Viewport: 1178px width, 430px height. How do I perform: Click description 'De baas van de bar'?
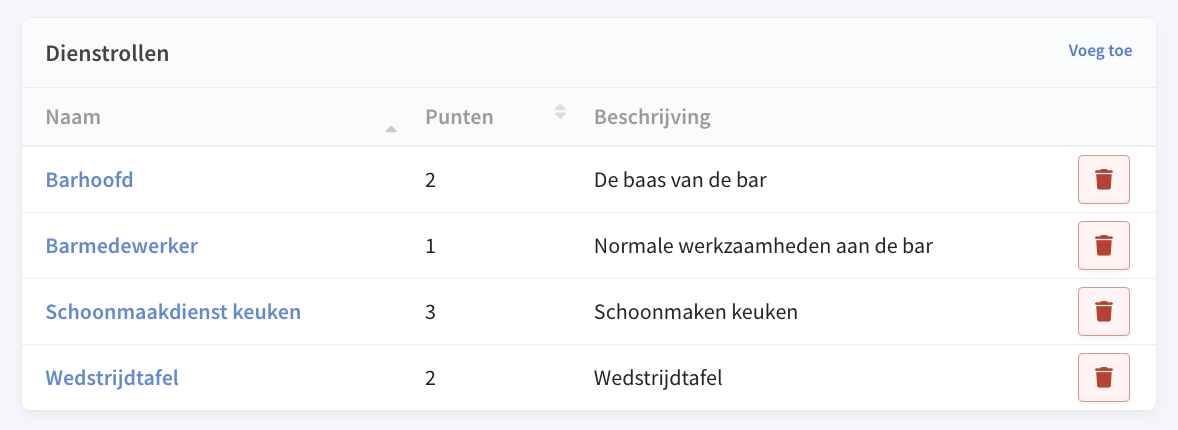680,180
